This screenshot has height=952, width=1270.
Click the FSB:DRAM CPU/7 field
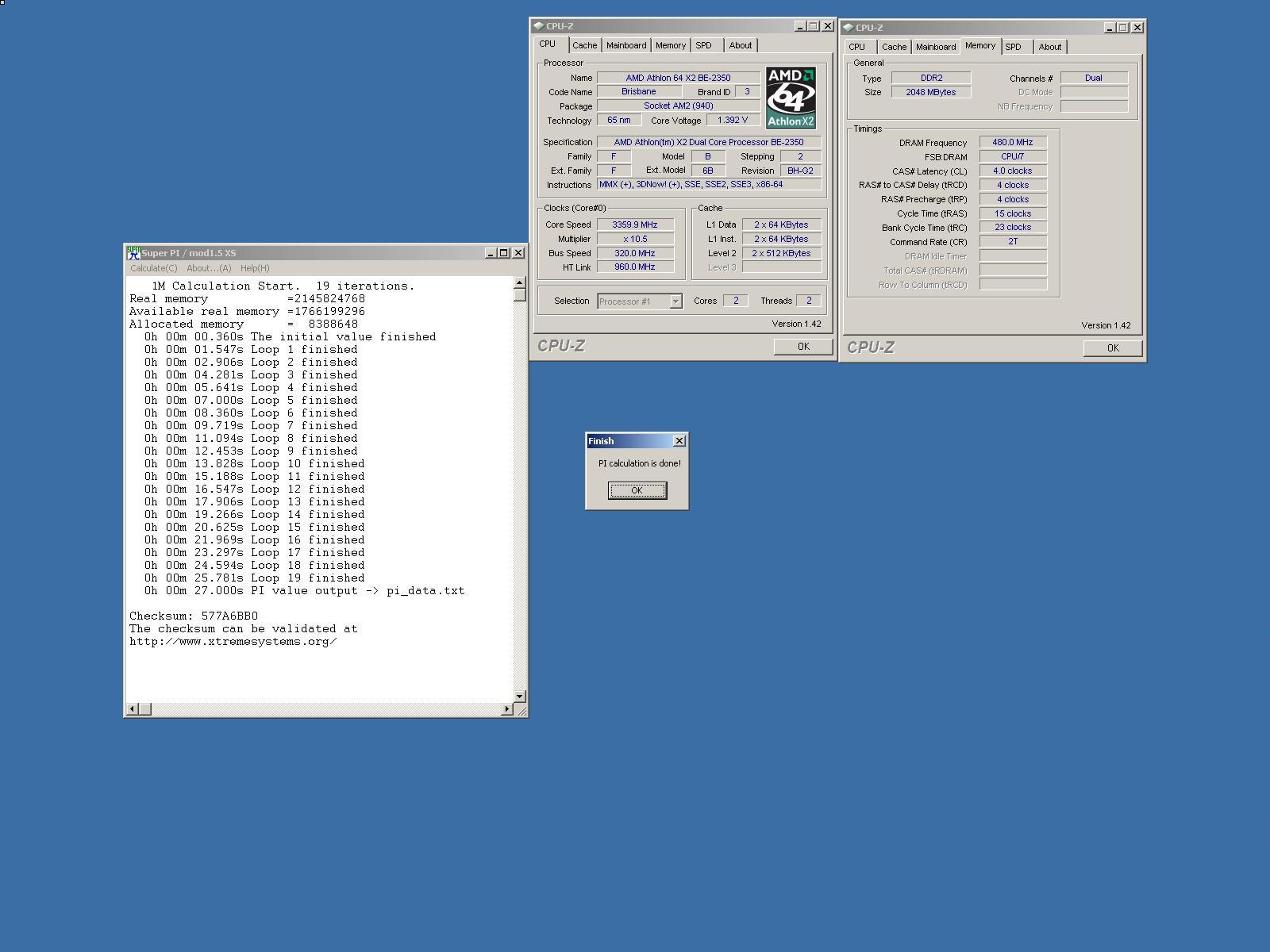coord(1013,156)
